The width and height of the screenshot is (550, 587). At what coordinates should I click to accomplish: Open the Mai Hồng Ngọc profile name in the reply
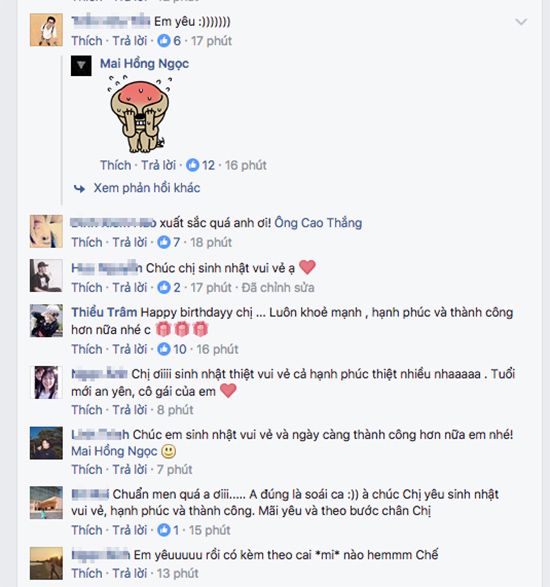145,64
